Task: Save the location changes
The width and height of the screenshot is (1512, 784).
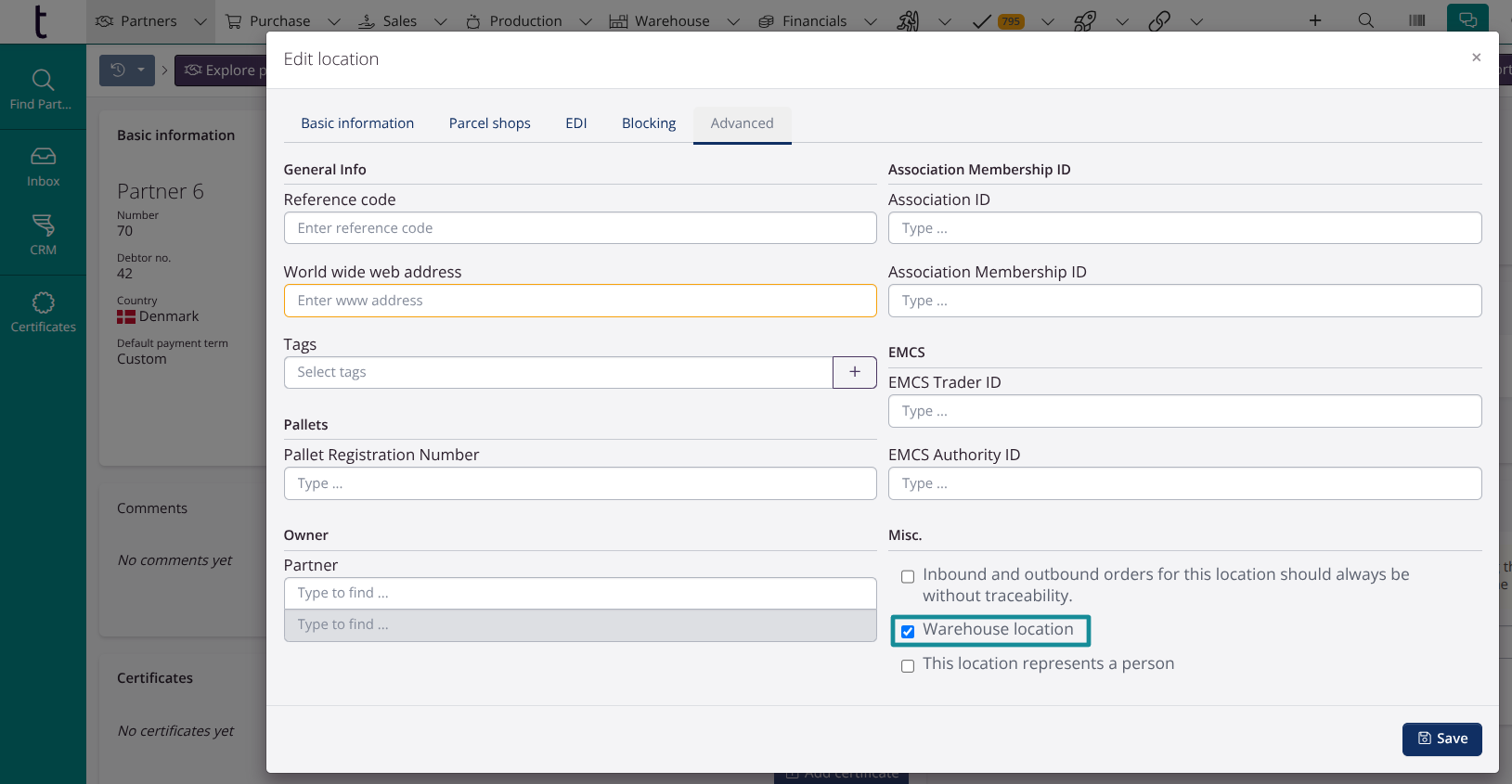Action: coord(1441,739)
